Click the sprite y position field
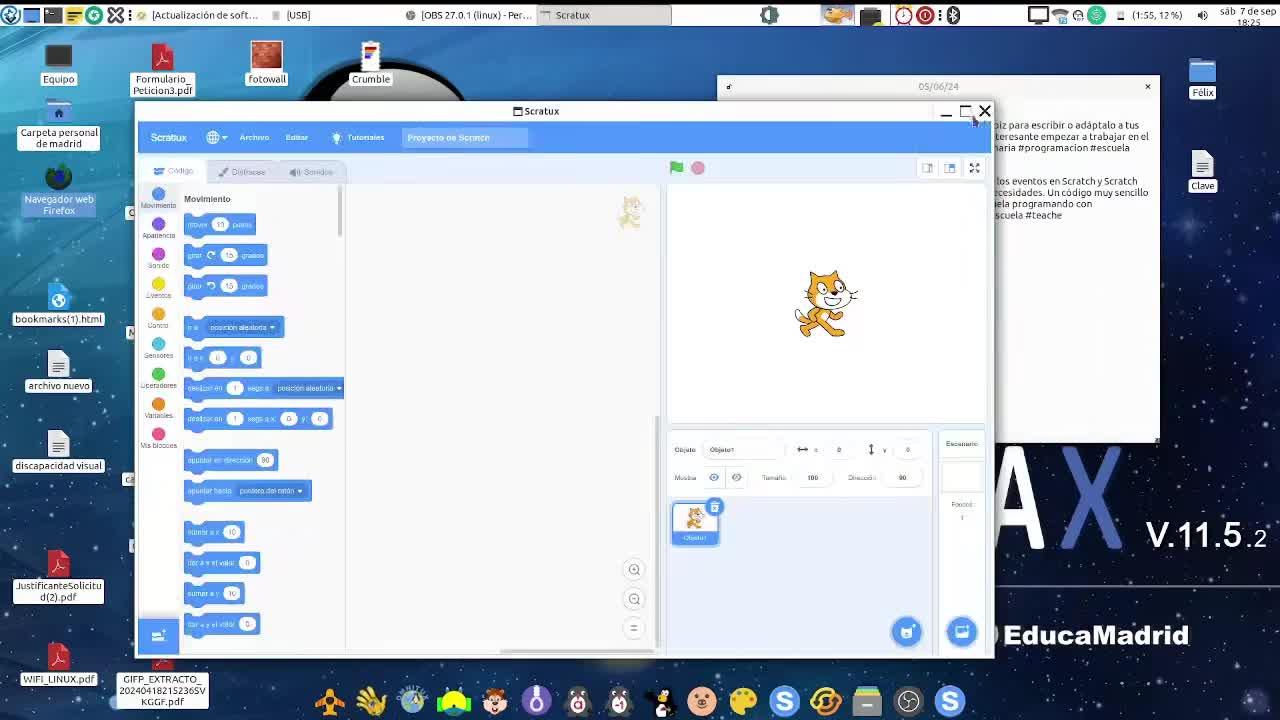Viewport: 1280px width, 720px height. click(908, 450)
